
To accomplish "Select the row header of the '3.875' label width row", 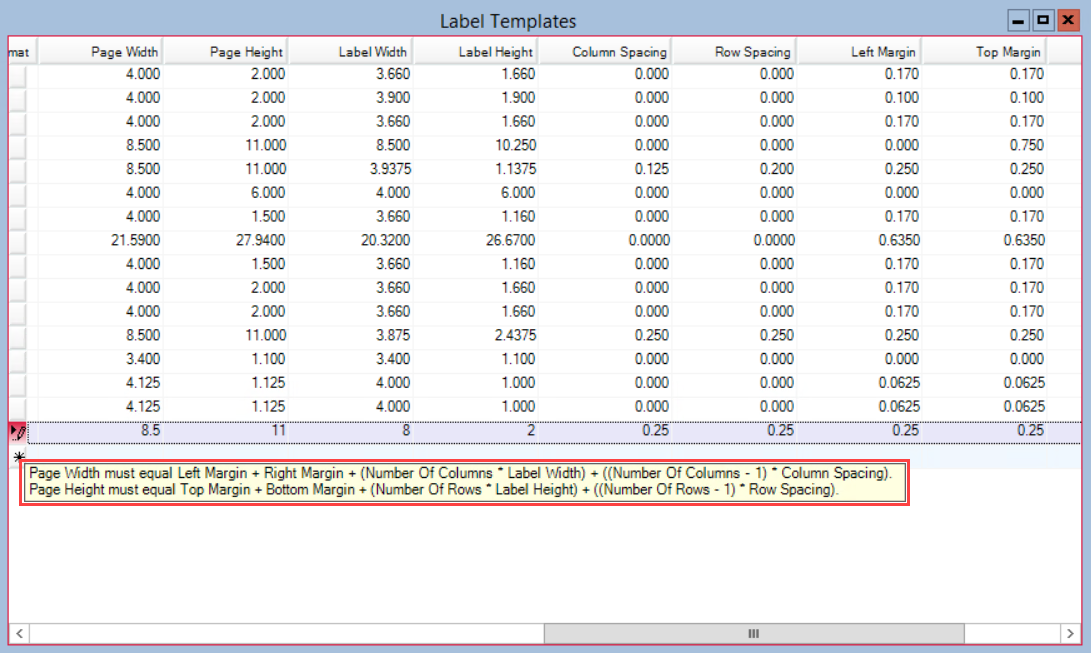I will click(17, 337).
